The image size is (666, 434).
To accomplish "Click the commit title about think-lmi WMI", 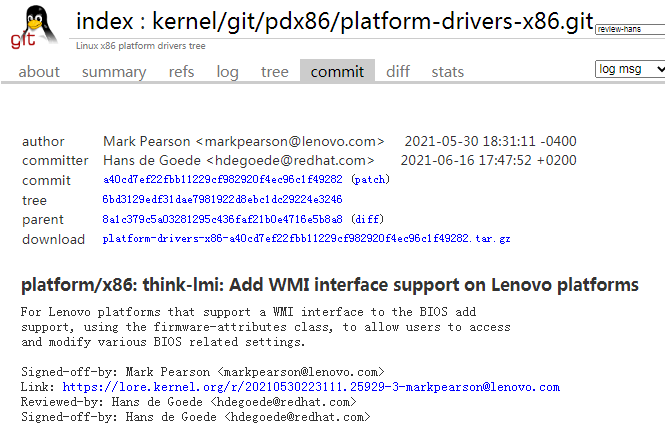I will pos(330,285).
